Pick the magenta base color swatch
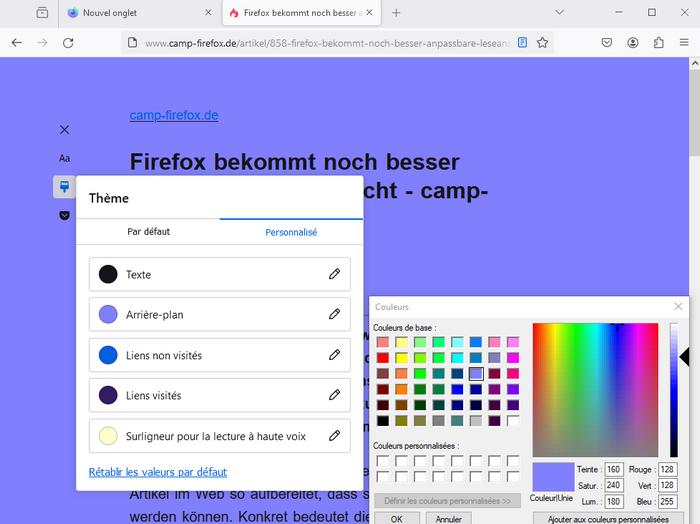The height and width of the screenshot is (524, 700). (513, 358)
